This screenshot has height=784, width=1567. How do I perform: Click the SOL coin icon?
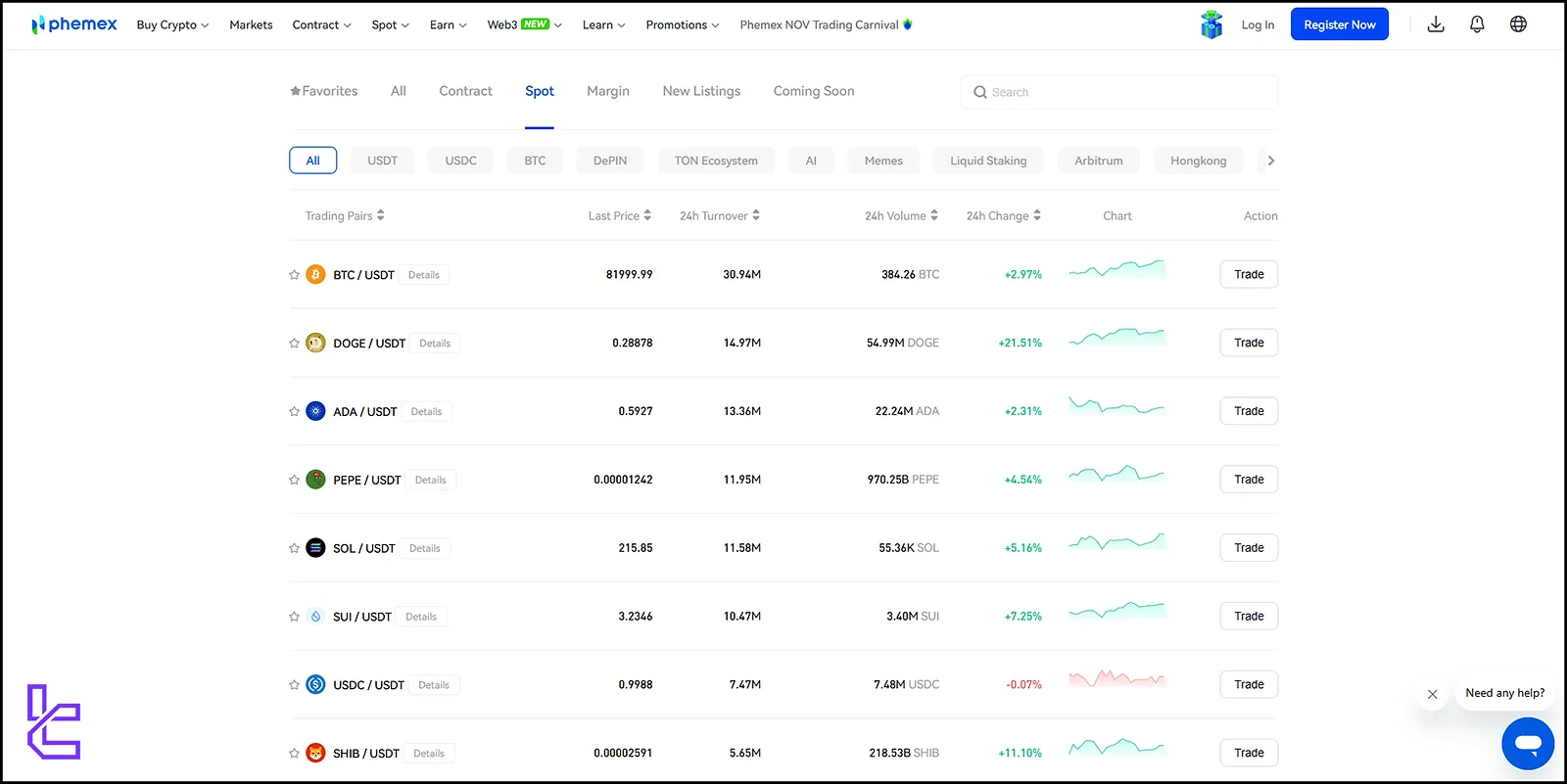tap(315, 548)
